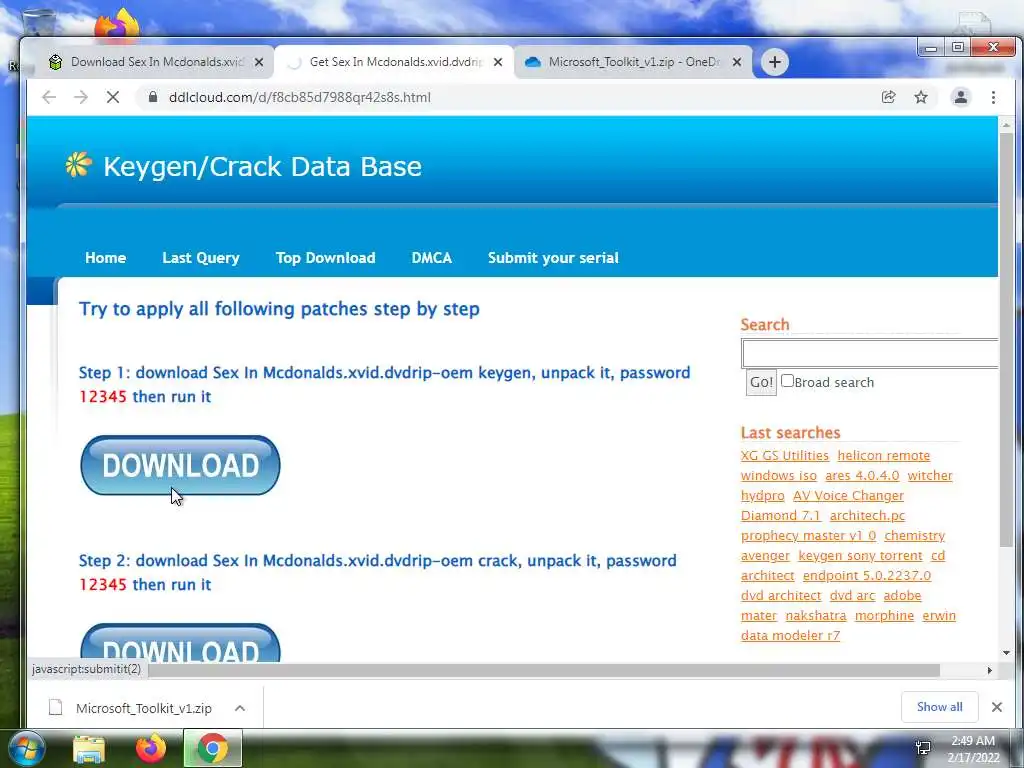Click the vertical scrollbar thumb

click(x=1006, y=340)
